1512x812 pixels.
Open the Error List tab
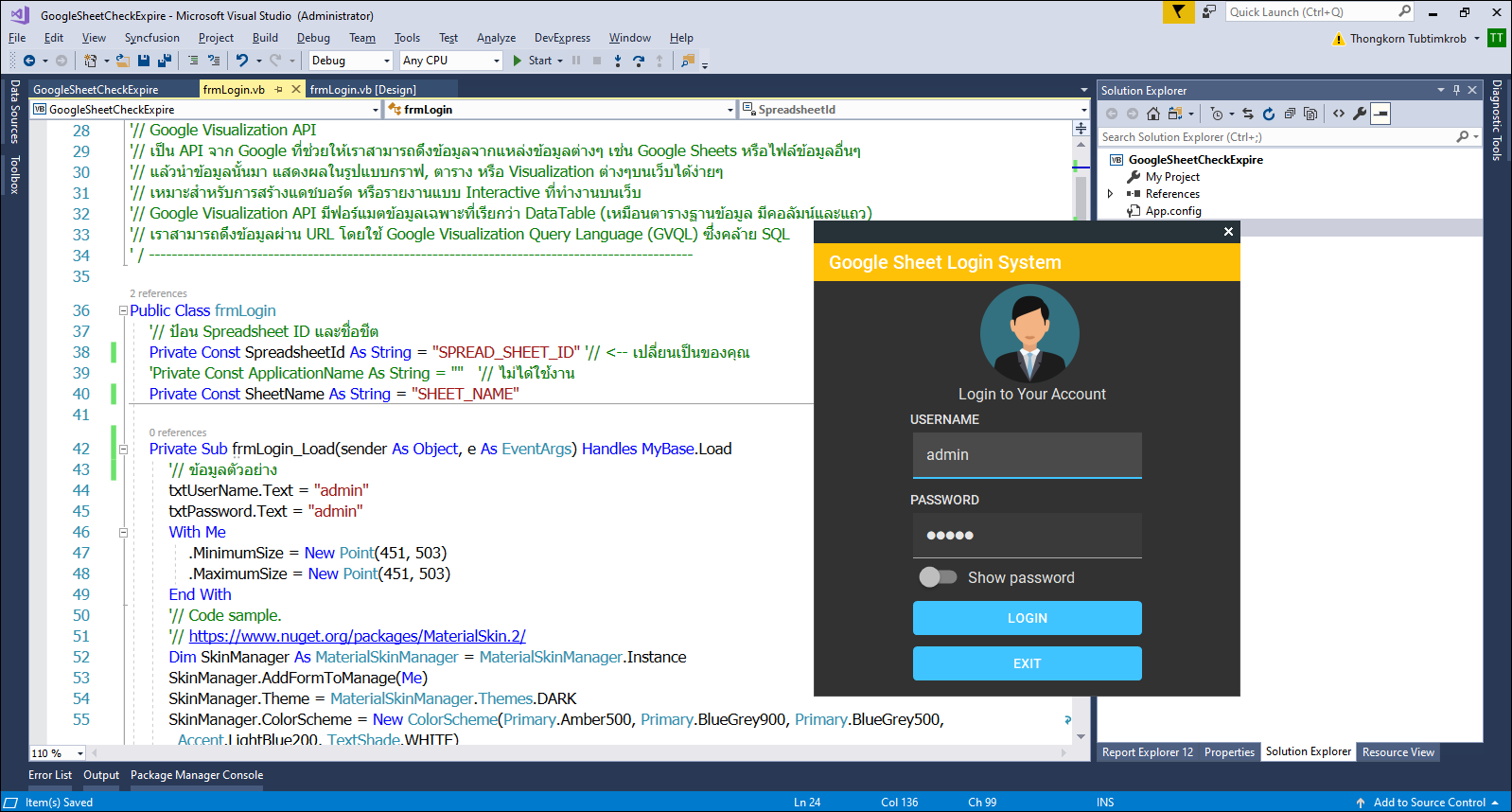[50, 775]
